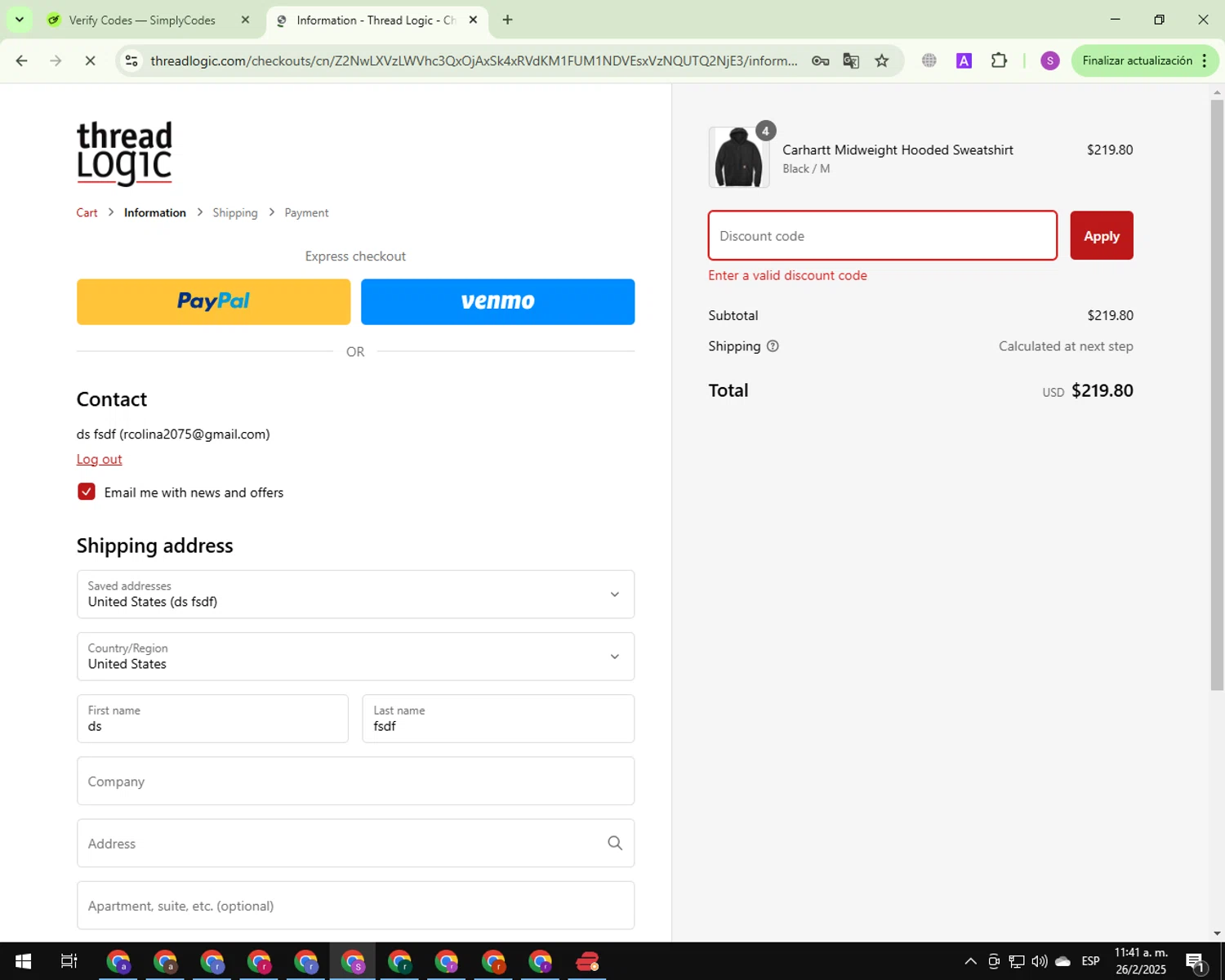Screen dimensions: 1225x980
Task: Select the Information breadcrumb step
Action: coord(155,212)
